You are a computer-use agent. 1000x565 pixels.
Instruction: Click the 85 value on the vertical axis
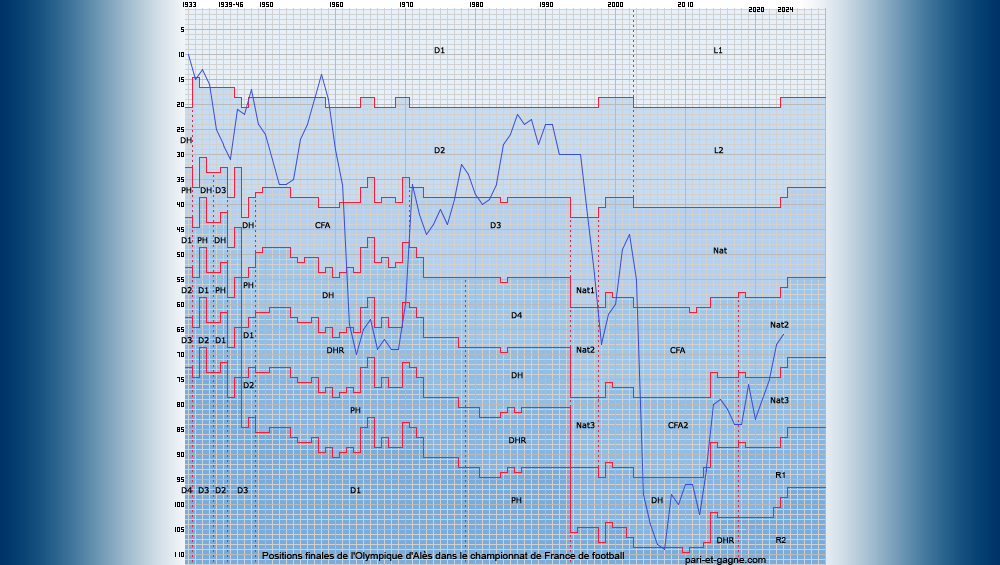[180, 430]
